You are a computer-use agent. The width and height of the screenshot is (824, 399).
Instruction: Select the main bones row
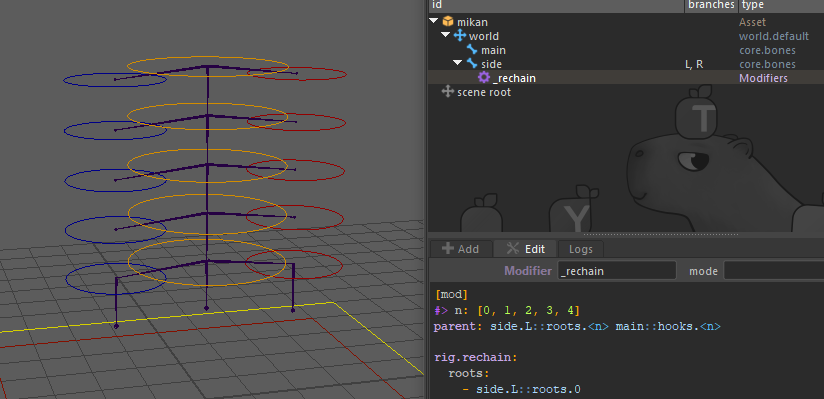pos(626,50)
